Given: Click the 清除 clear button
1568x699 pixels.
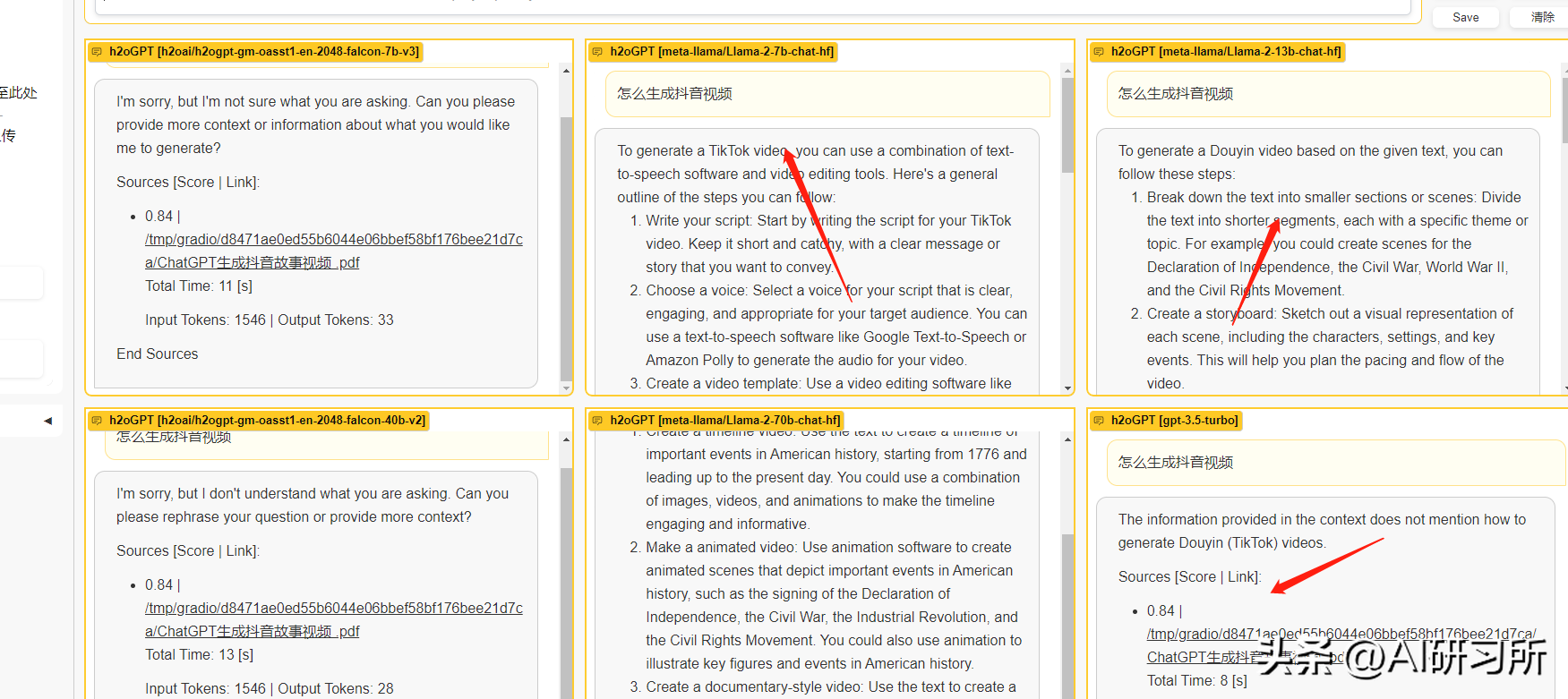Looking at the screenshot, I should (x=1542, y=17).
